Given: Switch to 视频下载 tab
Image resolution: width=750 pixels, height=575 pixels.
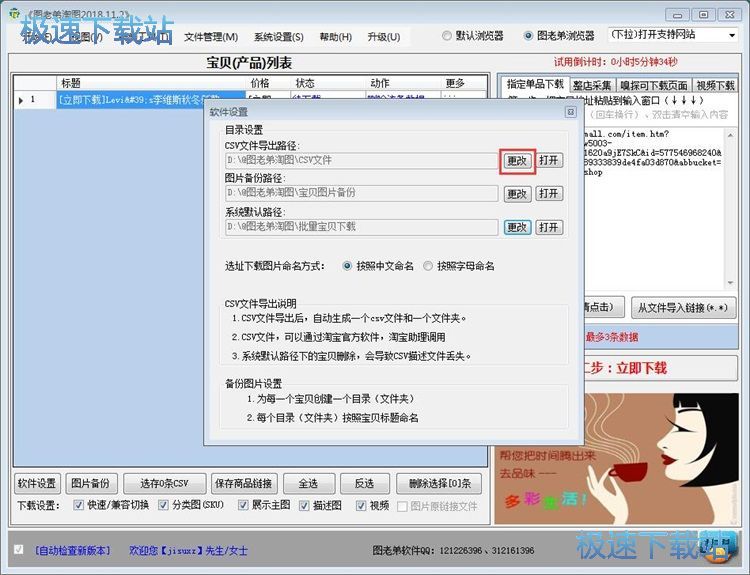Looking at the screenshot, I should click(x=715, y=85).
